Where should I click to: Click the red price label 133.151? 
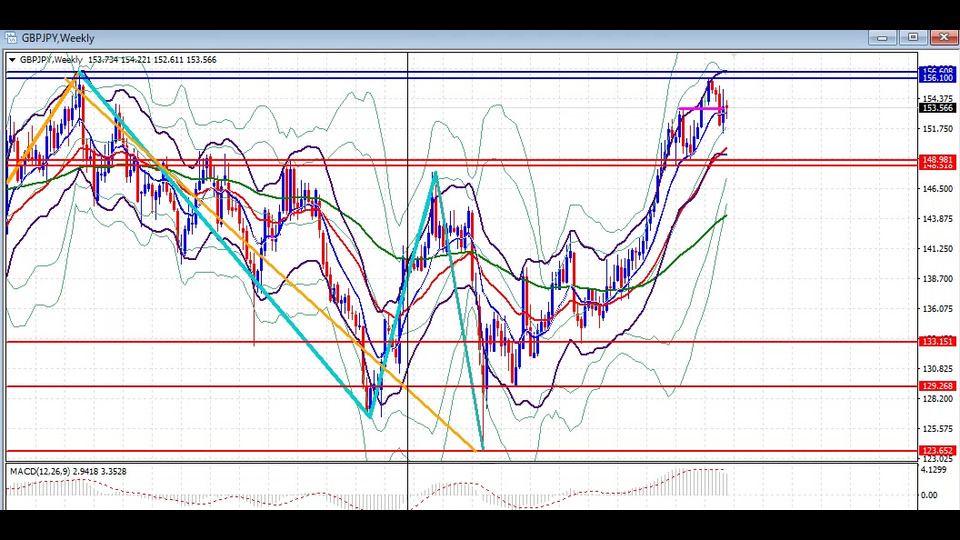[x=937, y=342]
